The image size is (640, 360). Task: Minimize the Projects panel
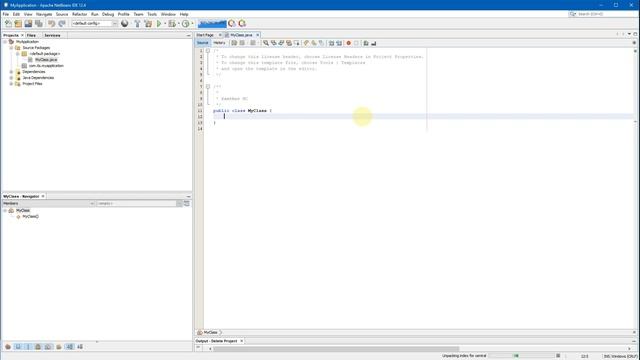pyautogui.click(x=189, y=36)
